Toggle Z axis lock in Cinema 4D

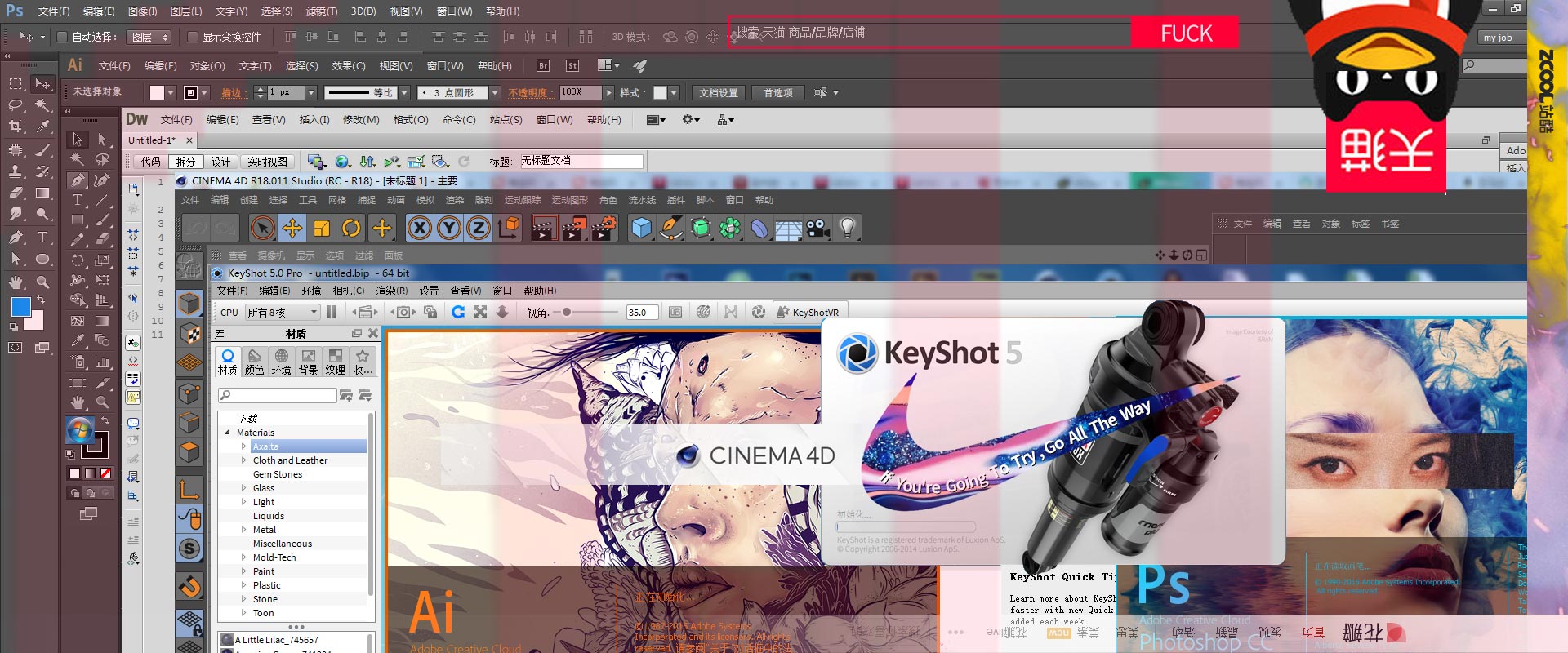[479, 228]
